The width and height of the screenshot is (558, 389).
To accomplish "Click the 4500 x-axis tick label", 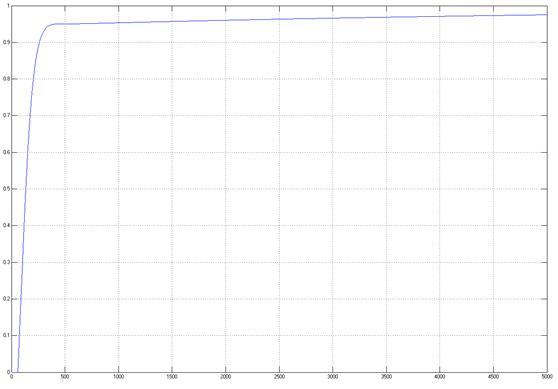I will (494, 377).
